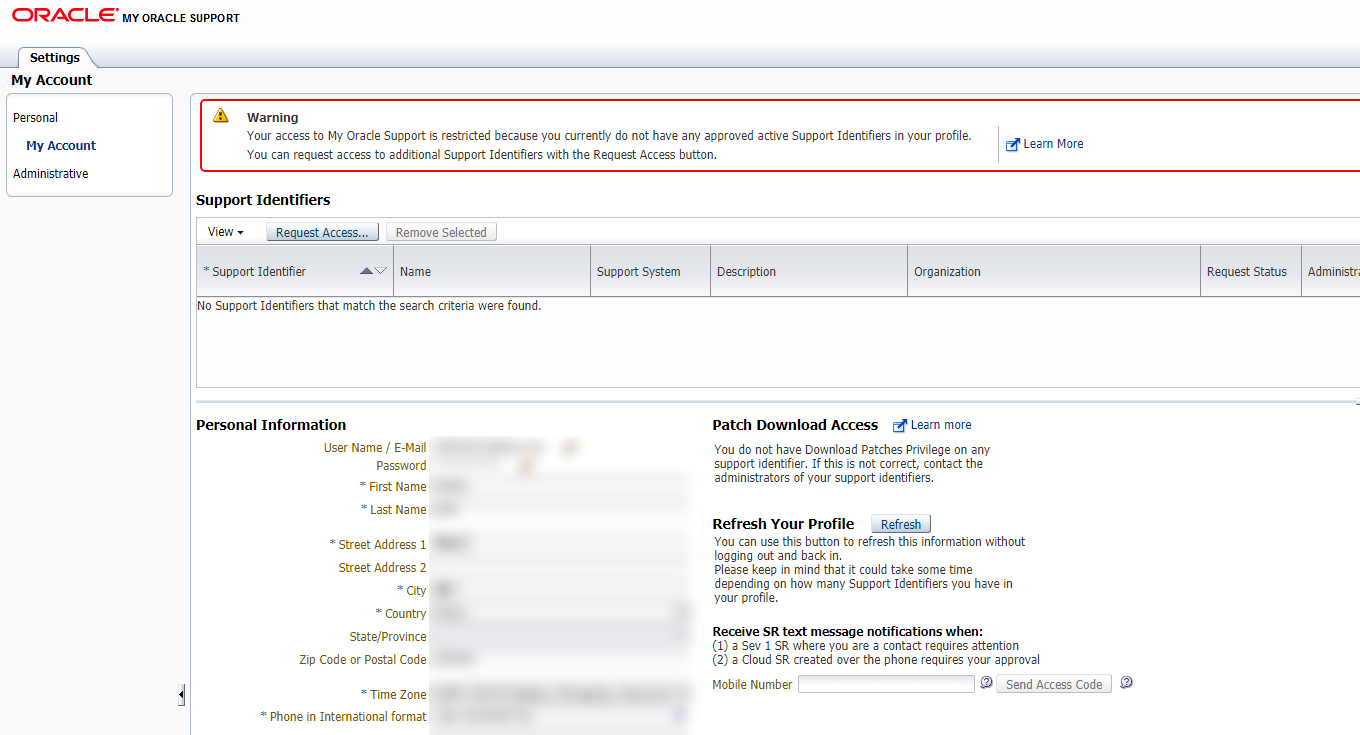Click the edit icon beside User Name / E-Mail
This screenshot has height=735, width=1360.
pos(571,447)
